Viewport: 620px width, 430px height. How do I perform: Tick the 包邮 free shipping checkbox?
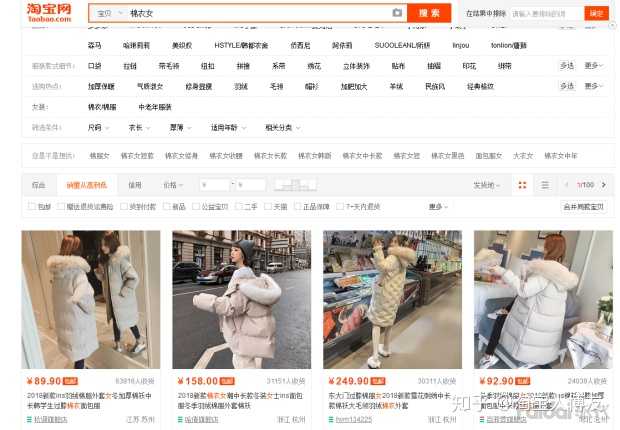(x=32, y=206)
